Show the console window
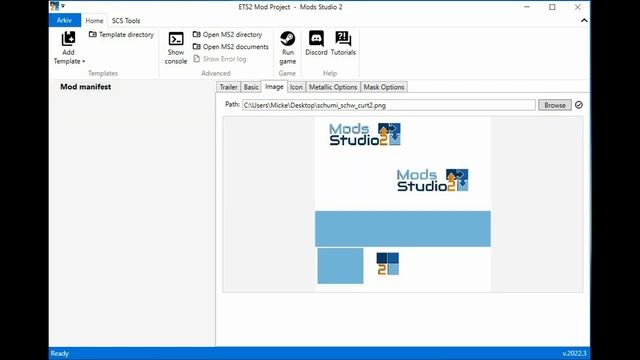 pos(176,48)
